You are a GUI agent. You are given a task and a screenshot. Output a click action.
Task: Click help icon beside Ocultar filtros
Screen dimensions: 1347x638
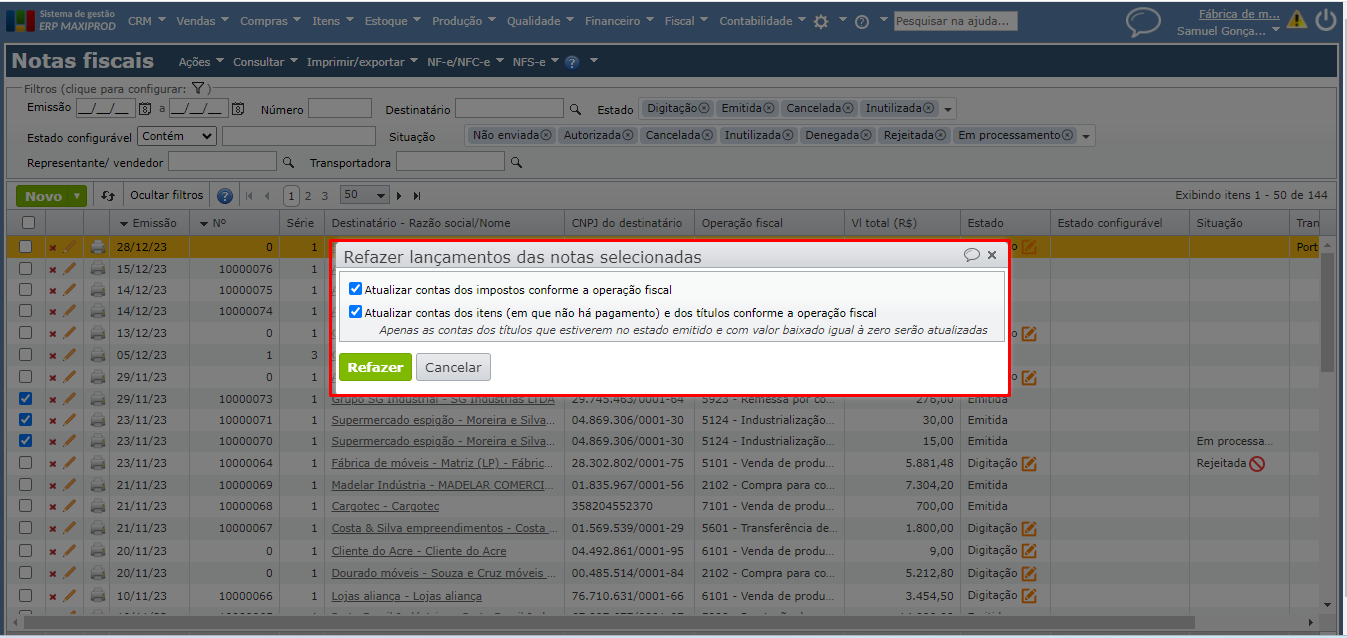[225, 196]
